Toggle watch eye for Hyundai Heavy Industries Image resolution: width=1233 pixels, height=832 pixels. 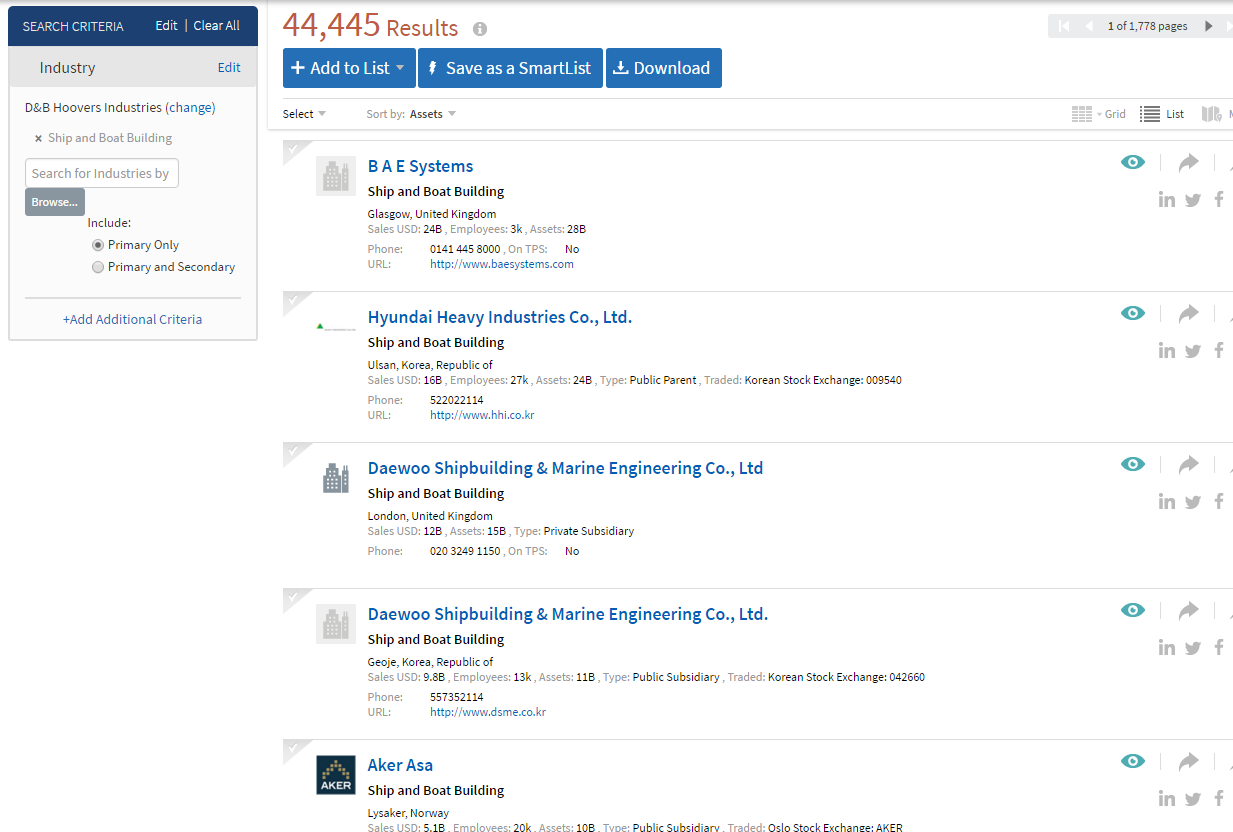point(1133,313)
